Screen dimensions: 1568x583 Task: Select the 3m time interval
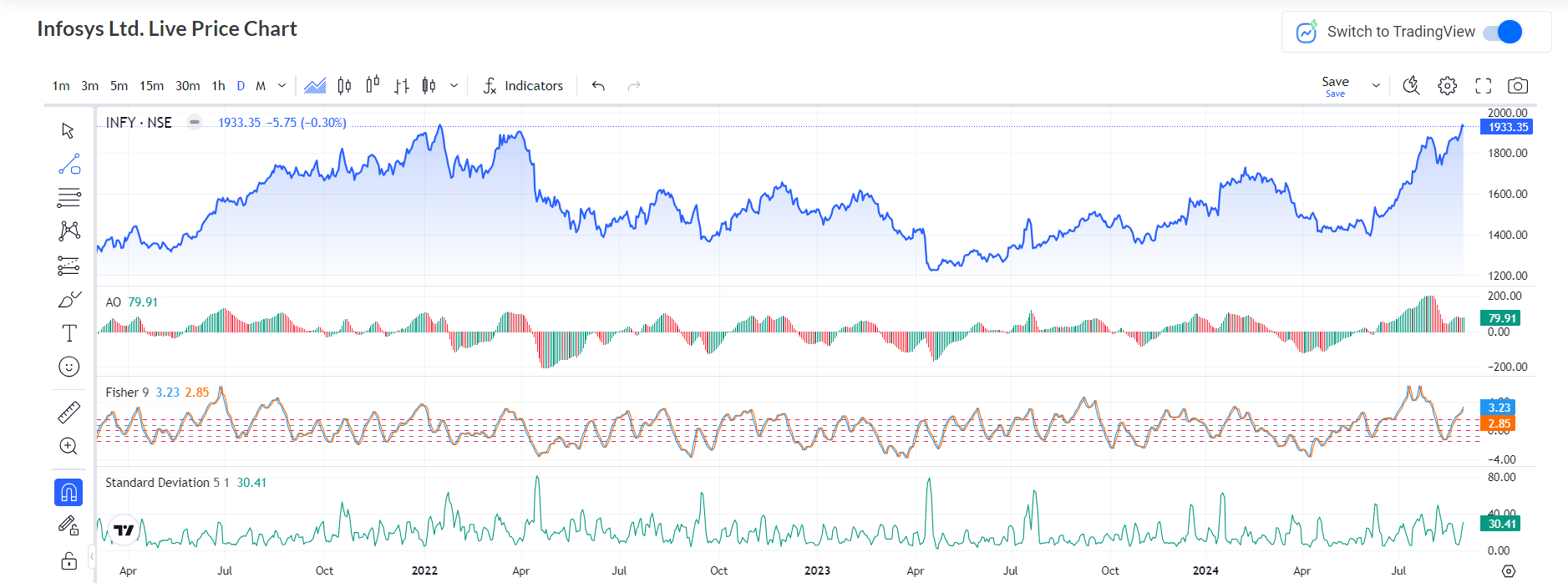[x=89, y=85]
